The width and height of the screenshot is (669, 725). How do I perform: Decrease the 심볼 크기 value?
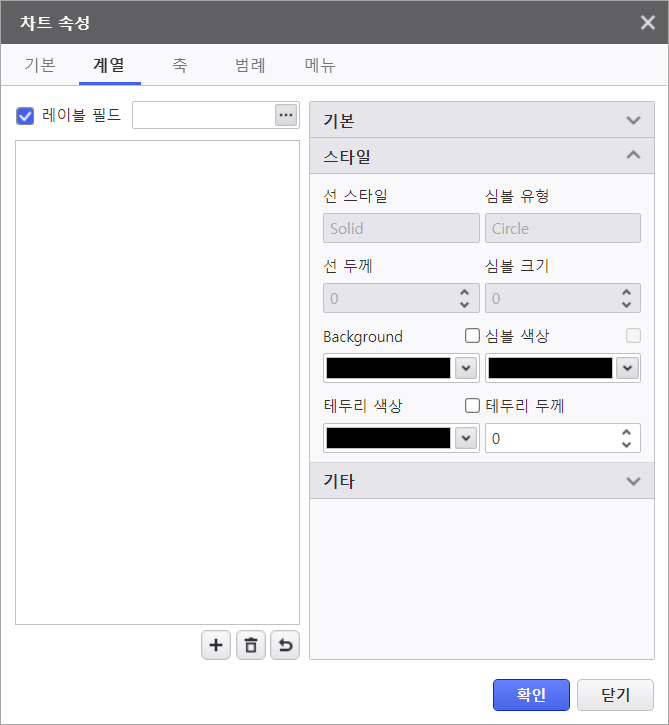click(x=626, y=305)
